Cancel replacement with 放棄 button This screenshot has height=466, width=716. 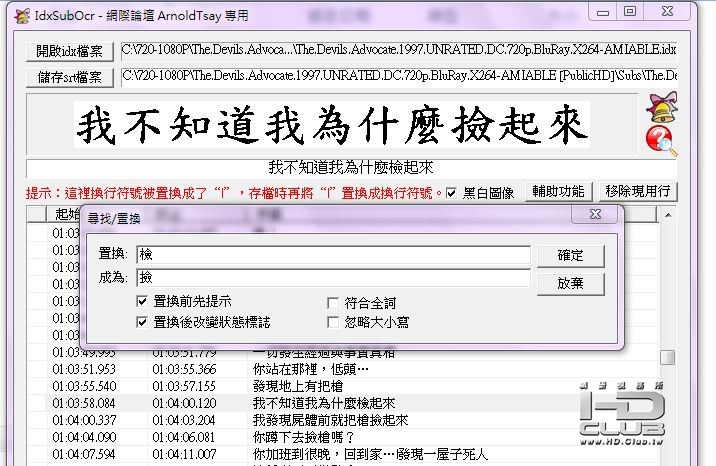[x=571, y=283]
